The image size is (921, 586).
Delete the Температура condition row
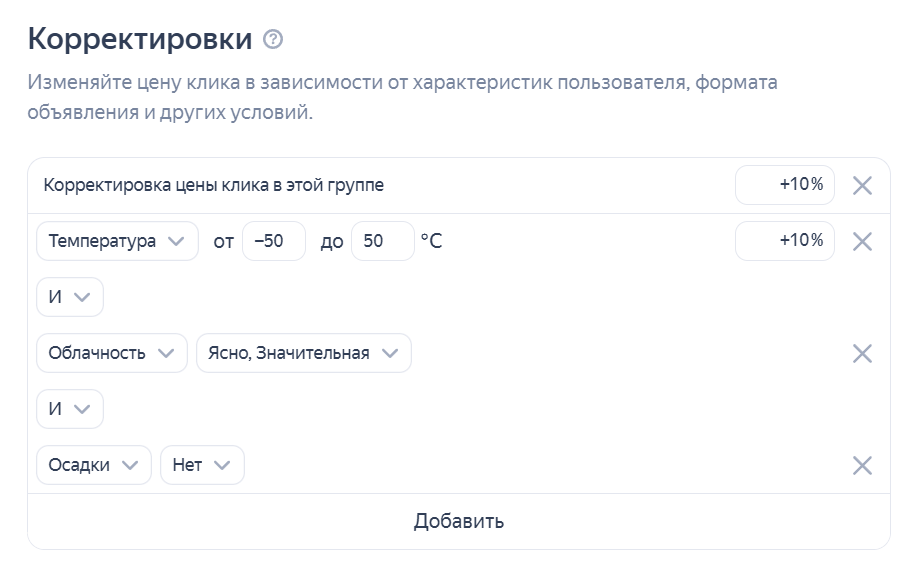point(862,241)
